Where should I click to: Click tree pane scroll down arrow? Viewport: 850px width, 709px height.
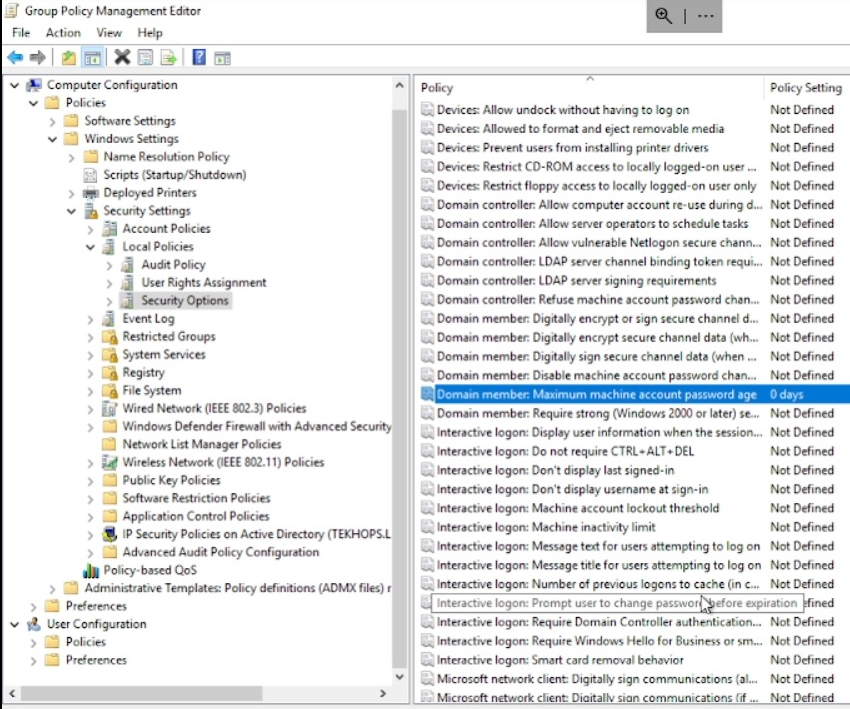pos(400,676)
